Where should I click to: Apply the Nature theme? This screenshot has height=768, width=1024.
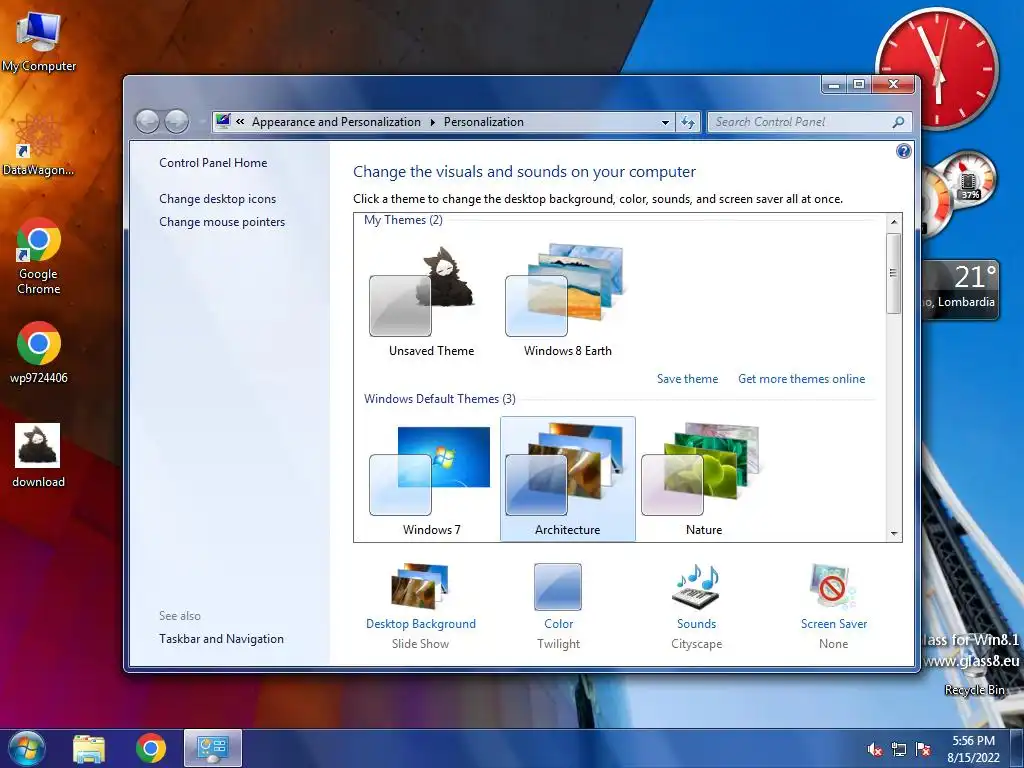point(703,479)
